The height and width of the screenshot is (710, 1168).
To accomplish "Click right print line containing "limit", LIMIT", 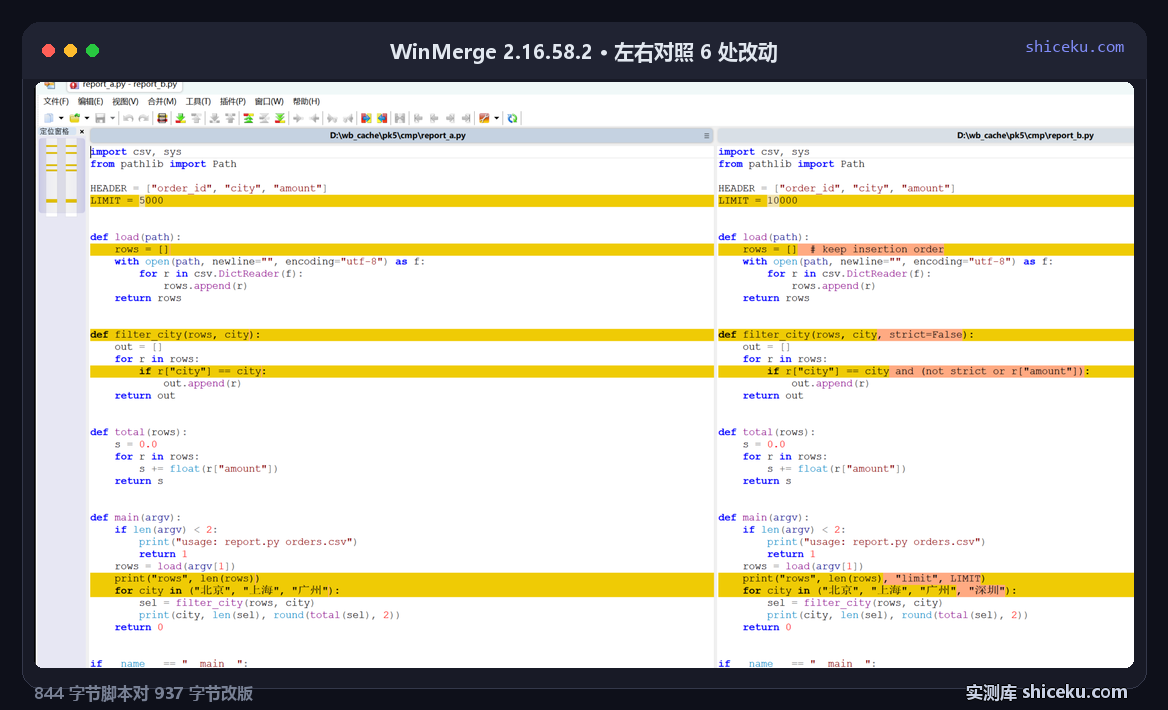I will [926, 578].
